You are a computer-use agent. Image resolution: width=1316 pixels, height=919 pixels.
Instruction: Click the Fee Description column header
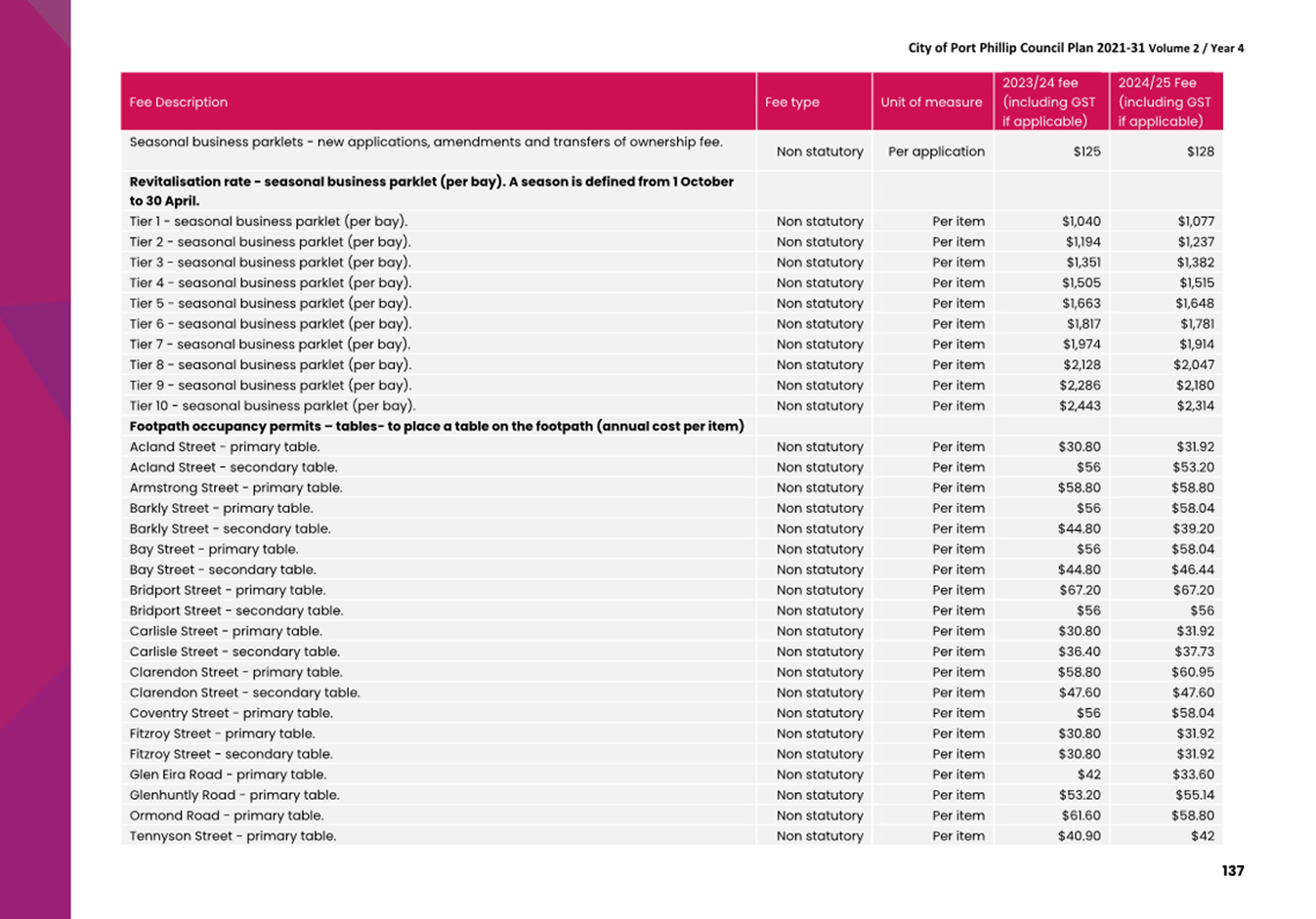click(x=438, y=102)
